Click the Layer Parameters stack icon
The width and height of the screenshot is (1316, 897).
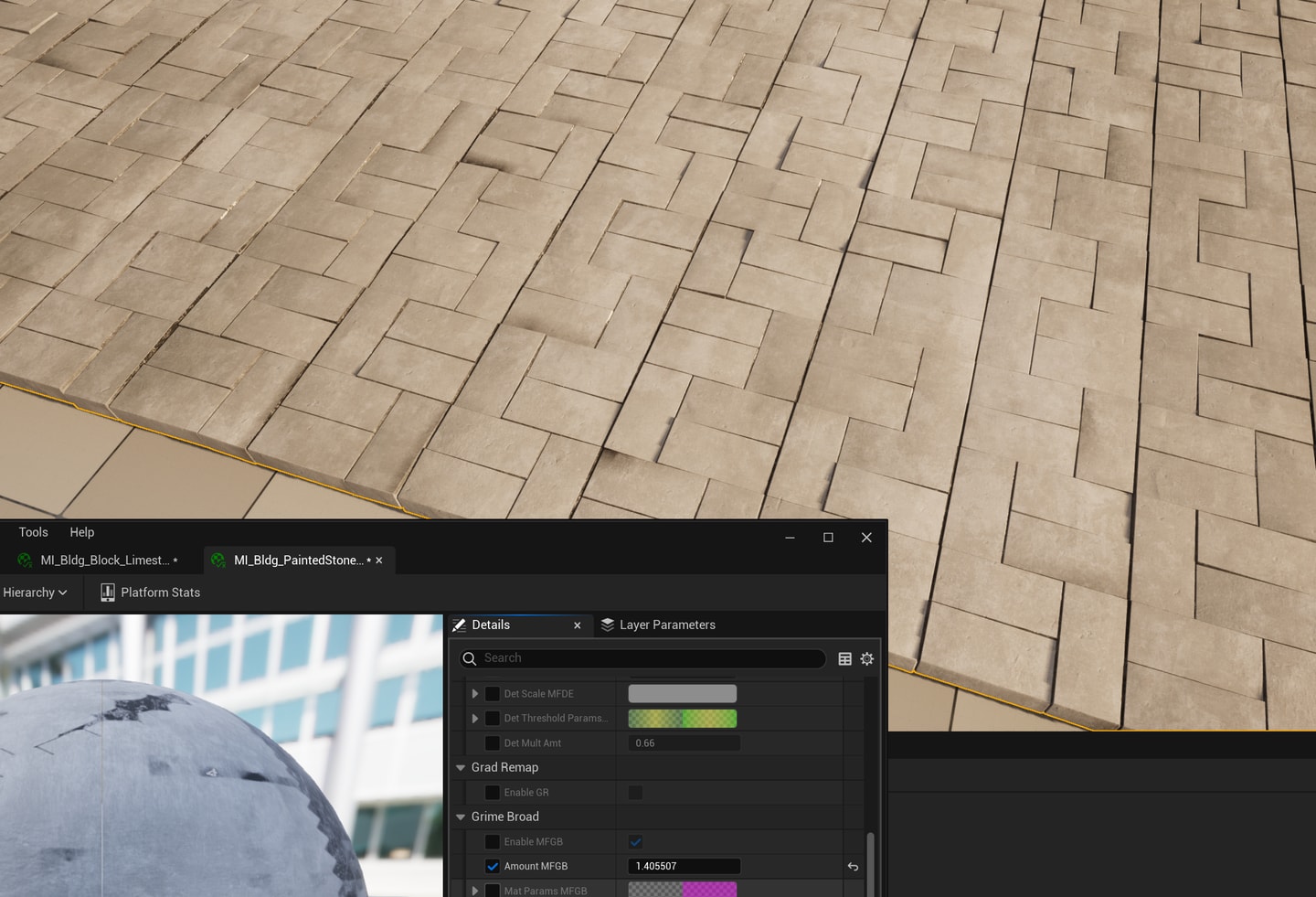[608, 625]
